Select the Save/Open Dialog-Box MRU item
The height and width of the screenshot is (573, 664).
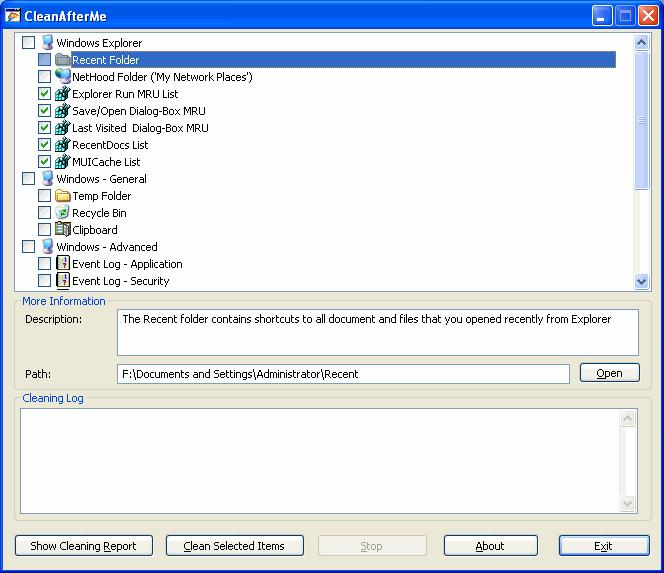[139, 111]
